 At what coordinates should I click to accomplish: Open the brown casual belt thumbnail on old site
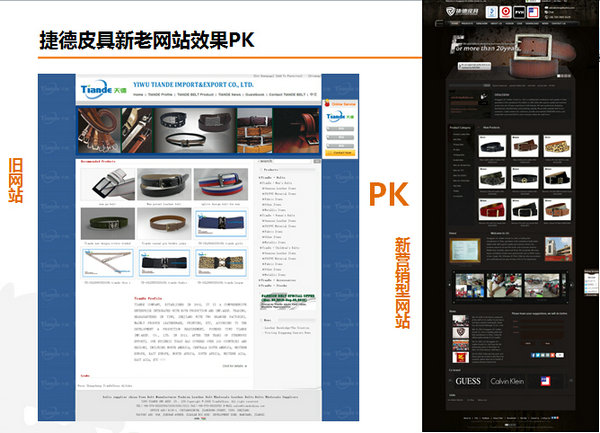tap(164, 224)
